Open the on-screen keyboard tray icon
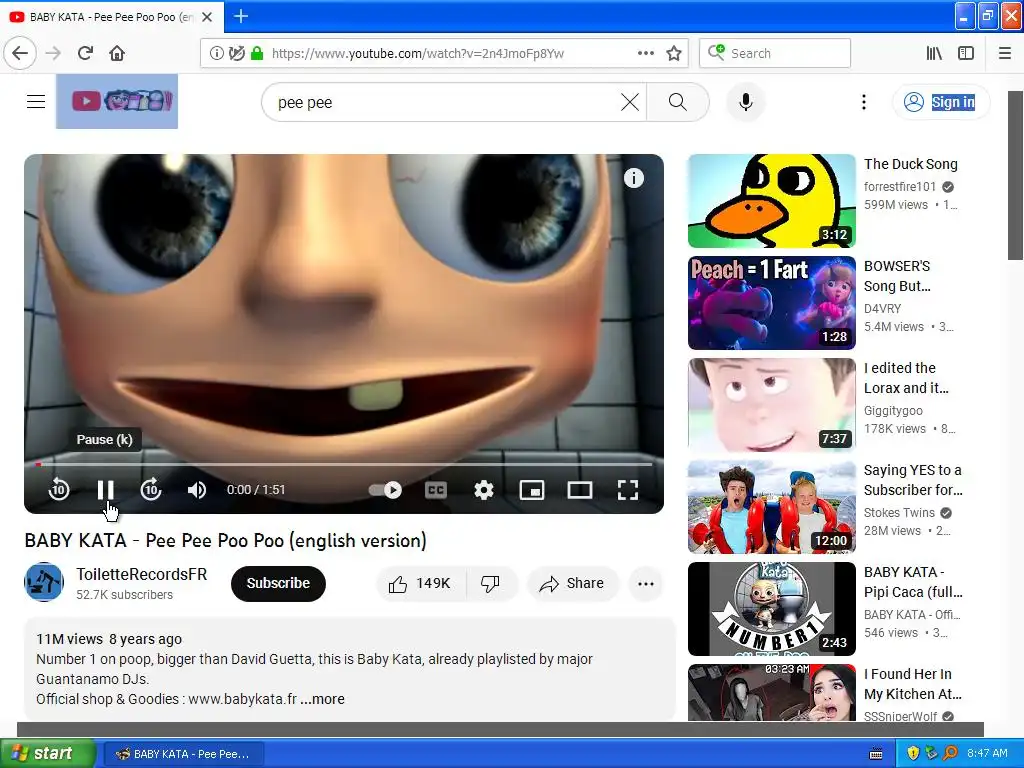 coord(876,754)
